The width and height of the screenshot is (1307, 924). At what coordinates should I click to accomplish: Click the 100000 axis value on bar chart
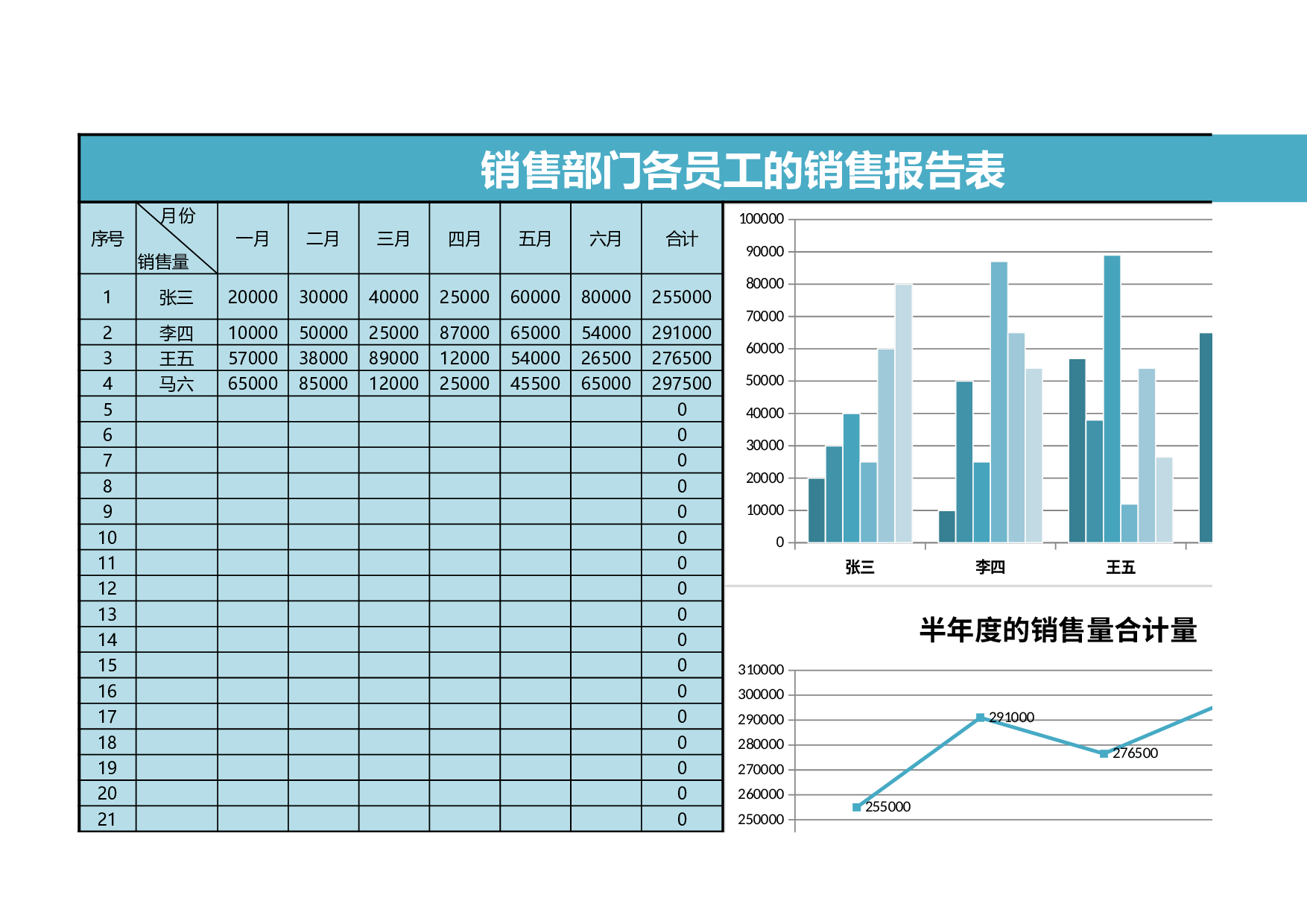tap(762, 219)
